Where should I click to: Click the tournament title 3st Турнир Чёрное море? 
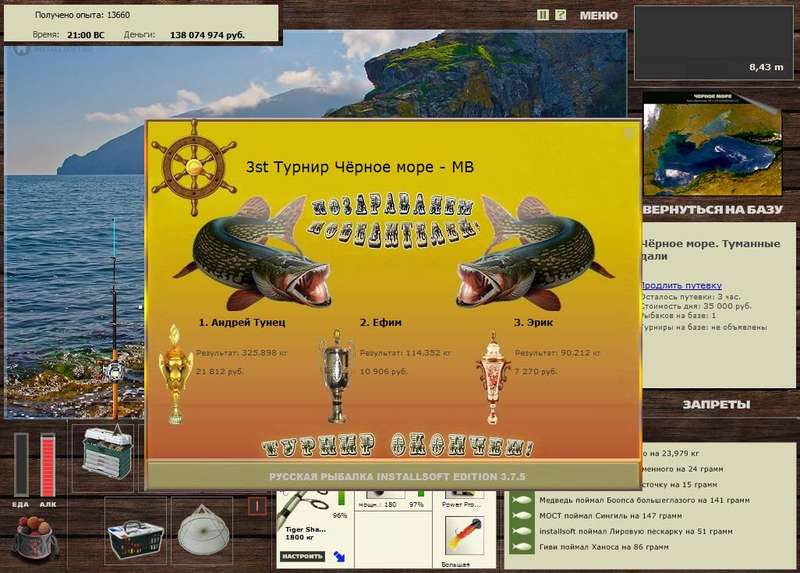coord(360,167)
